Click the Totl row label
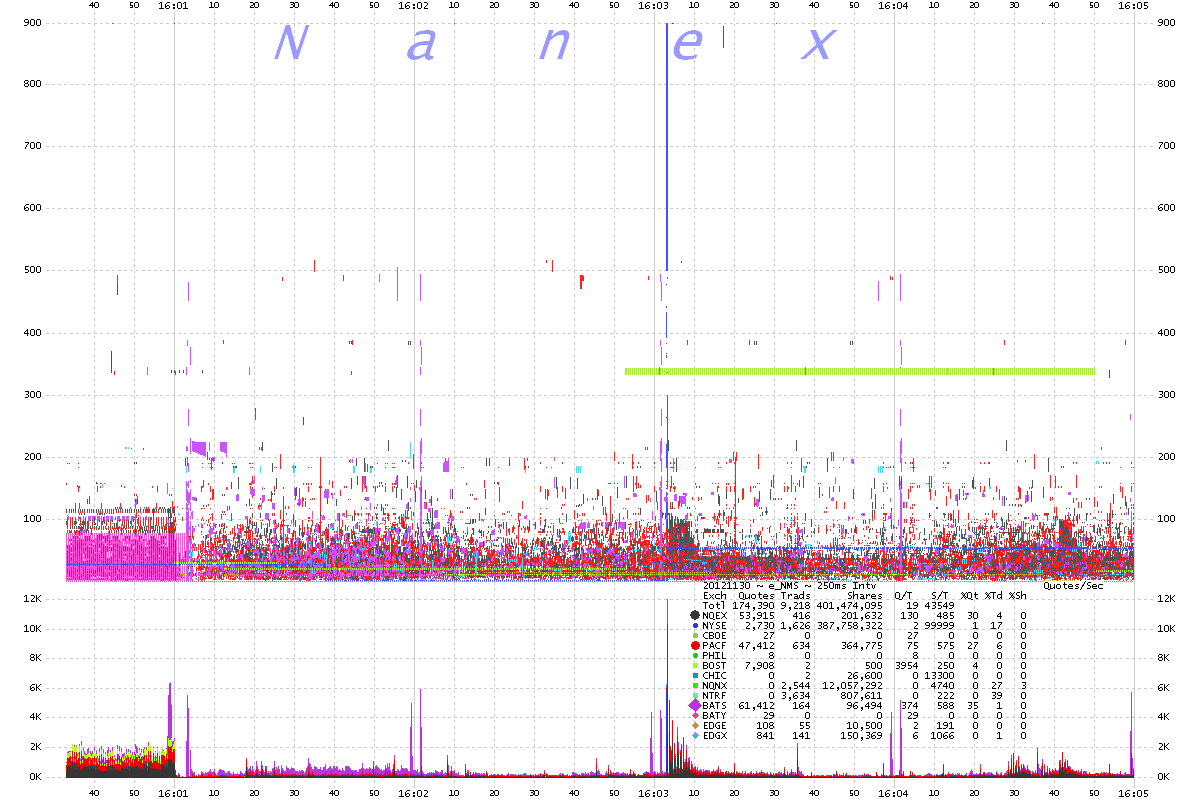Screen dimensions: 1200x800 (x=714, y=605)
